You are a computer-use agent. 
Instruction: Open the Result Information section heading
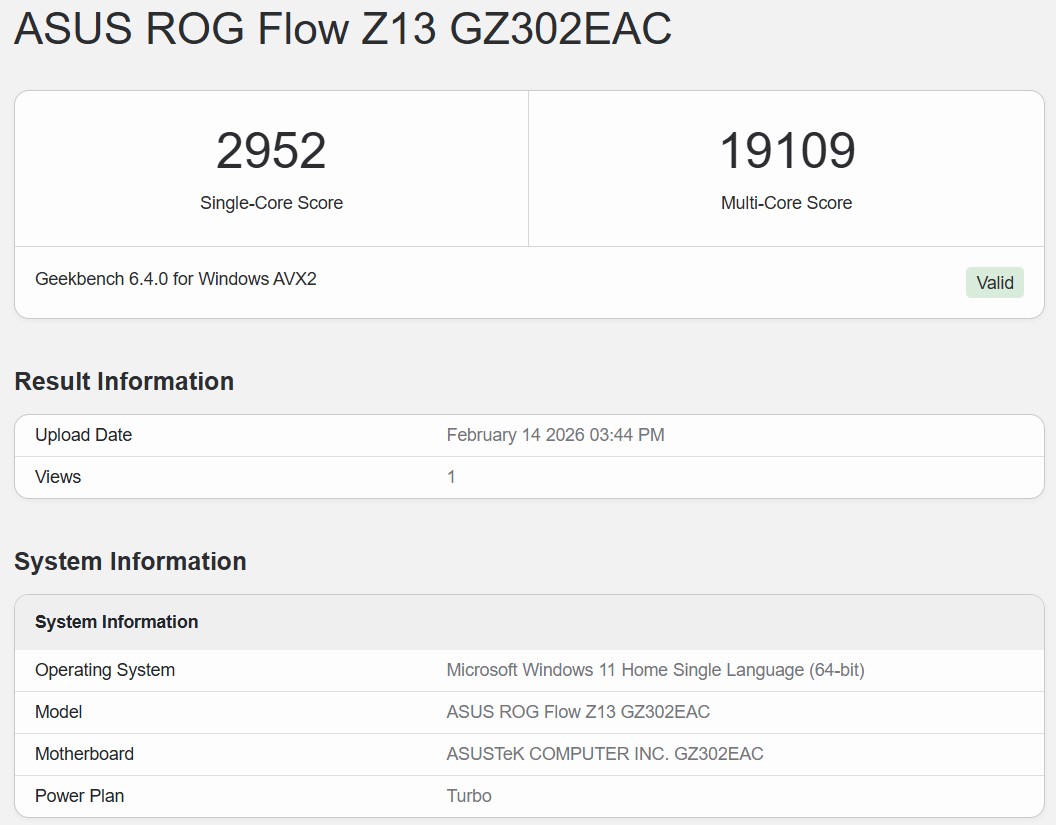(x=123, y=381)
